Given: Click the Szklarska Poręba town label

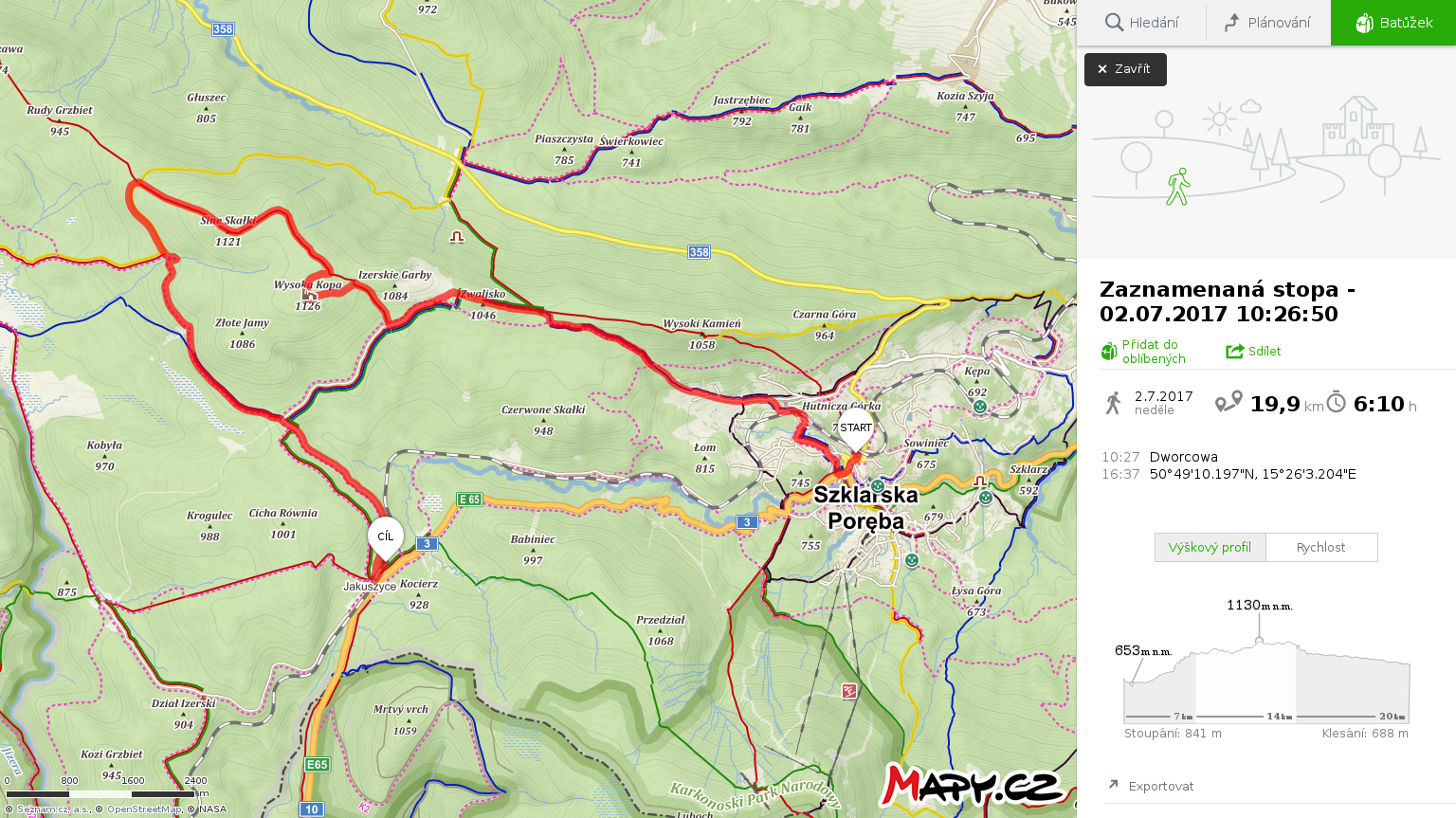Looking at the screenshot, I should [866, 508].
